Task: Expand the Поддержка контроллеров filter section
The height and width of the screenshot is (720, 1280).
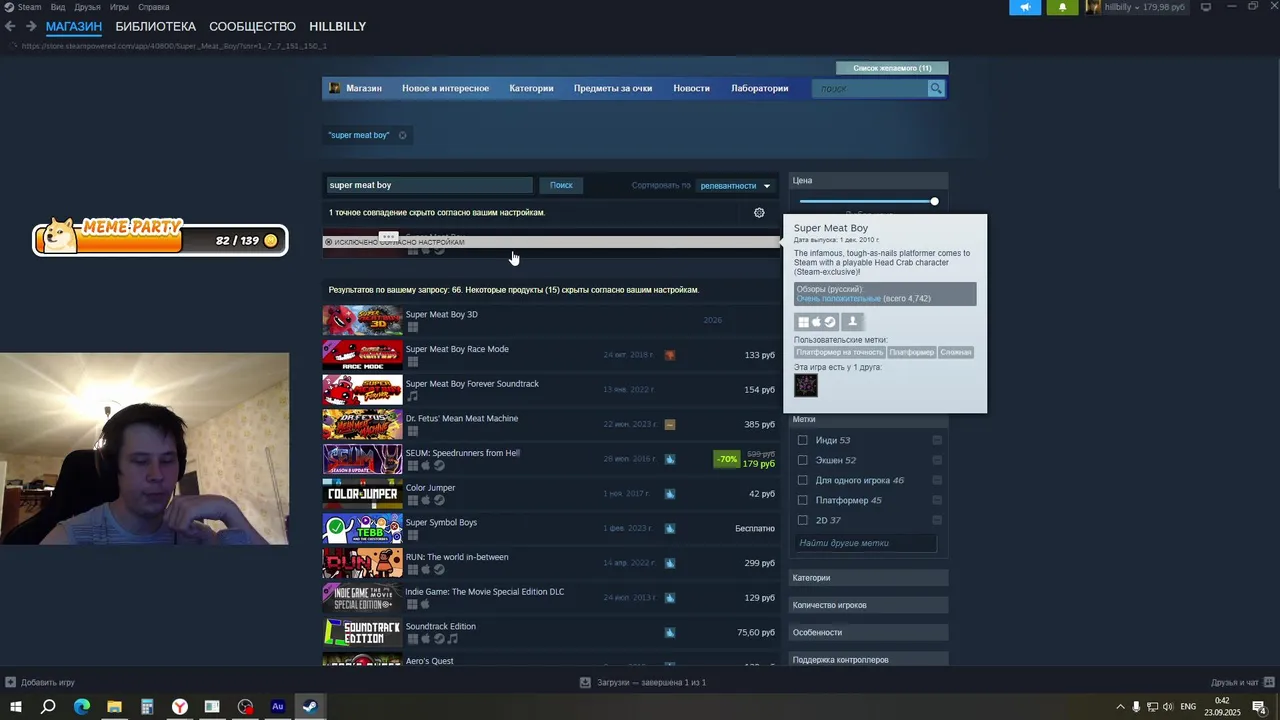Action: tap(868, 659)
